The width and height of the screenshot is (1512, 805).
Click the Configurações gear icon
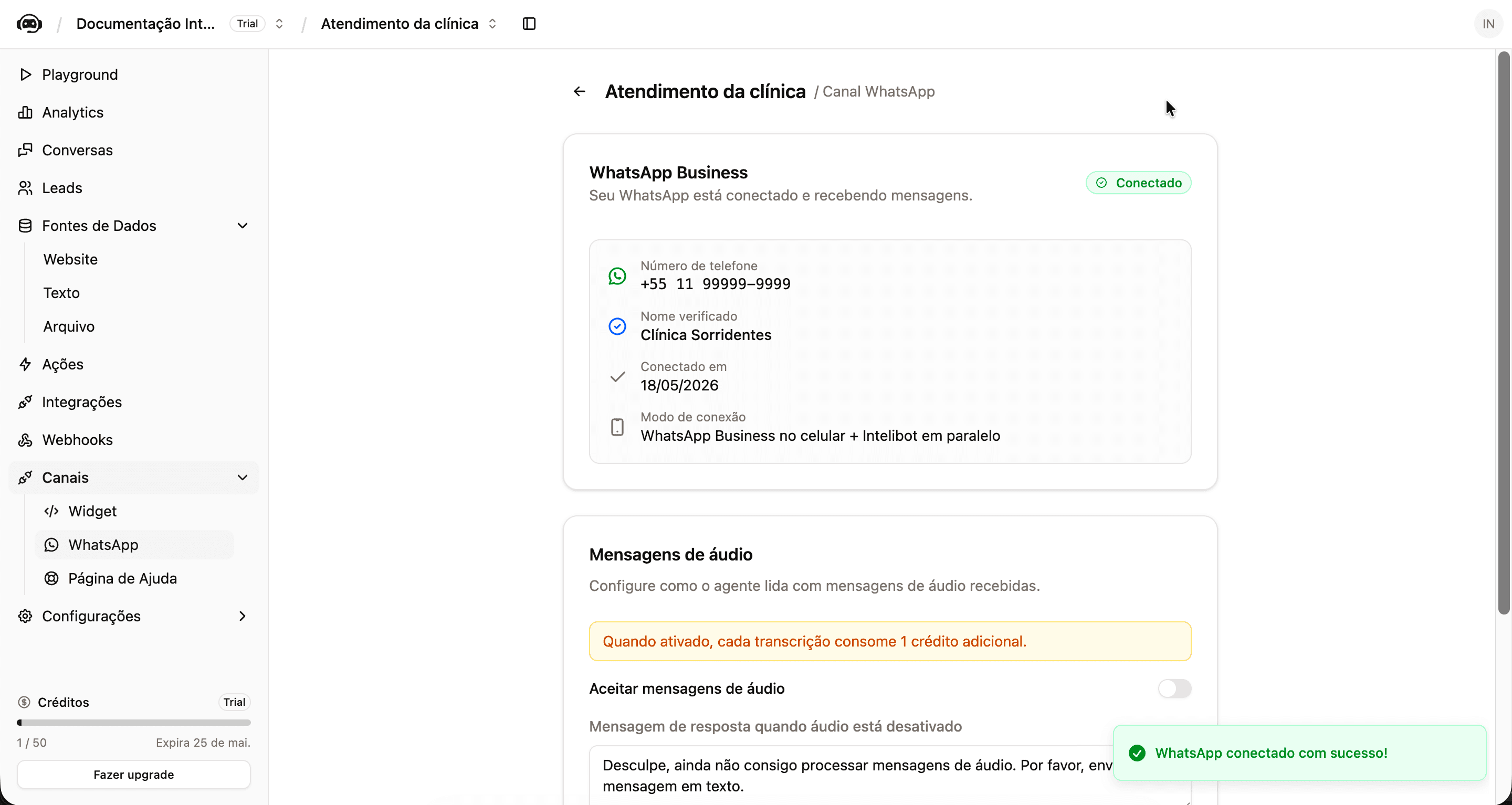[25, 616]
